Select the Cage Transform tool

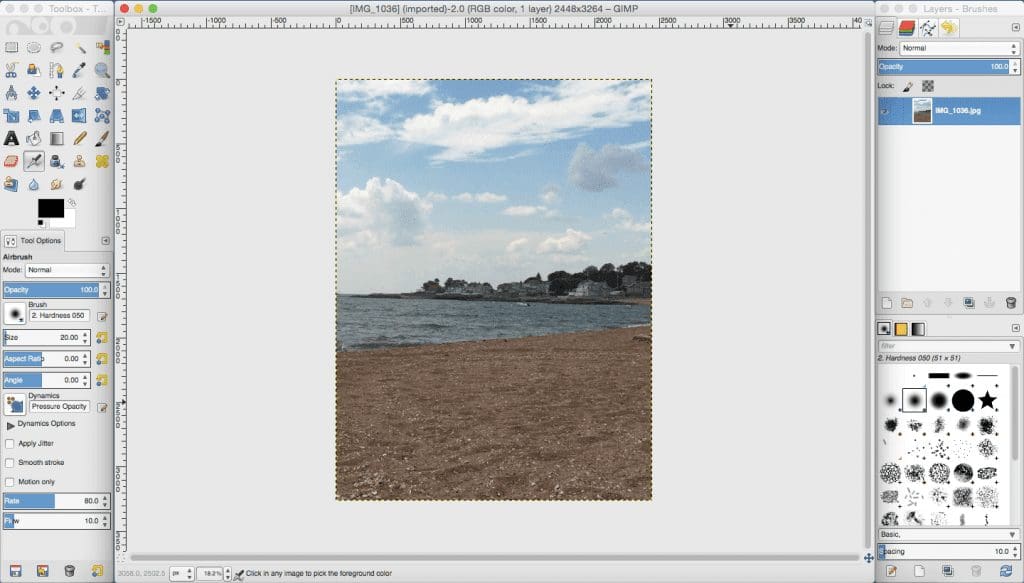pos(103,116)
